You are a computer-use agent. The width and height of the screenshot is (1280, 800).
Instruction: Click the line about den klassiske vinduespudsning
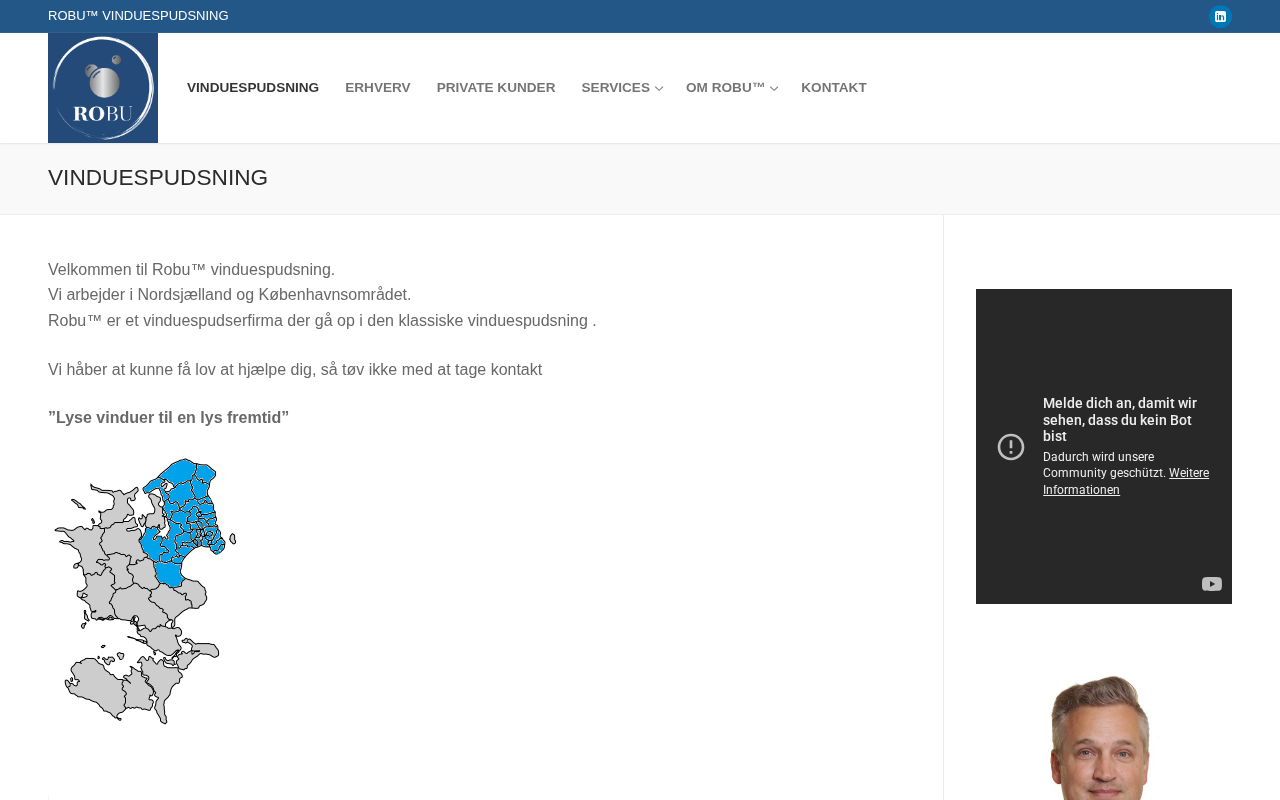point(322,321)
